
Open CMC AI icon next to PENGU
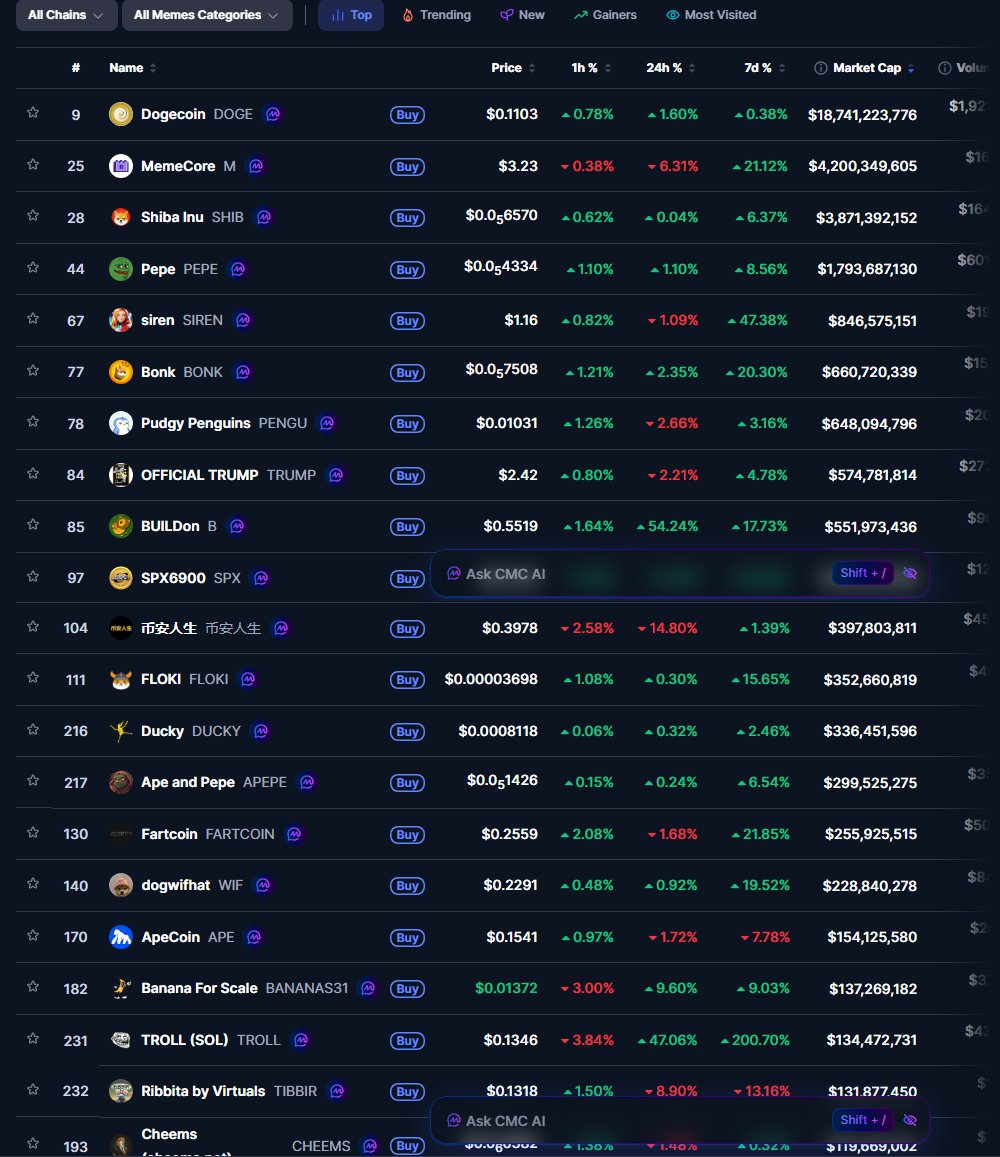point(327,423)
